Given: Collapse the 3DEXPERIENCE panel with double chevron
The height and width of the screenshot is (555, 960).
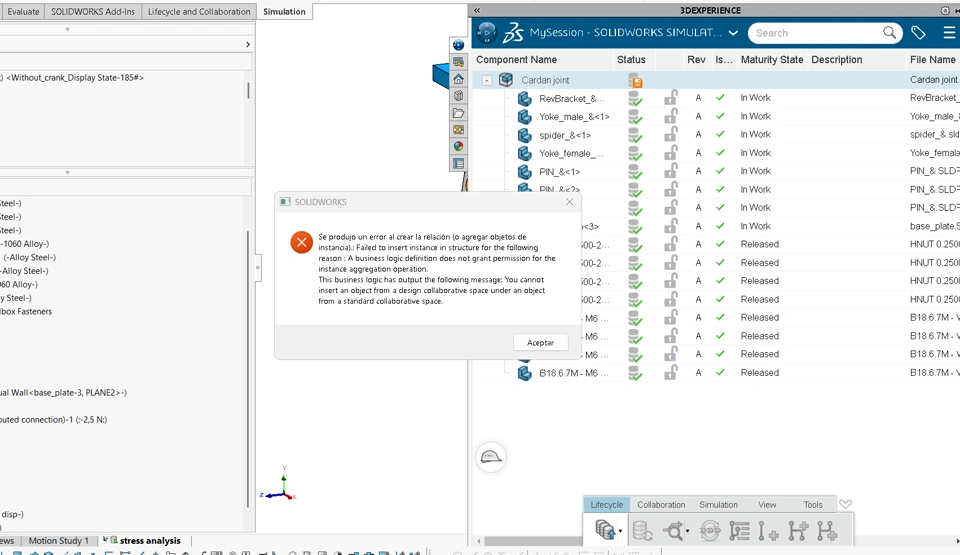Looking at the screenshot, I should (x=477, y=10).
